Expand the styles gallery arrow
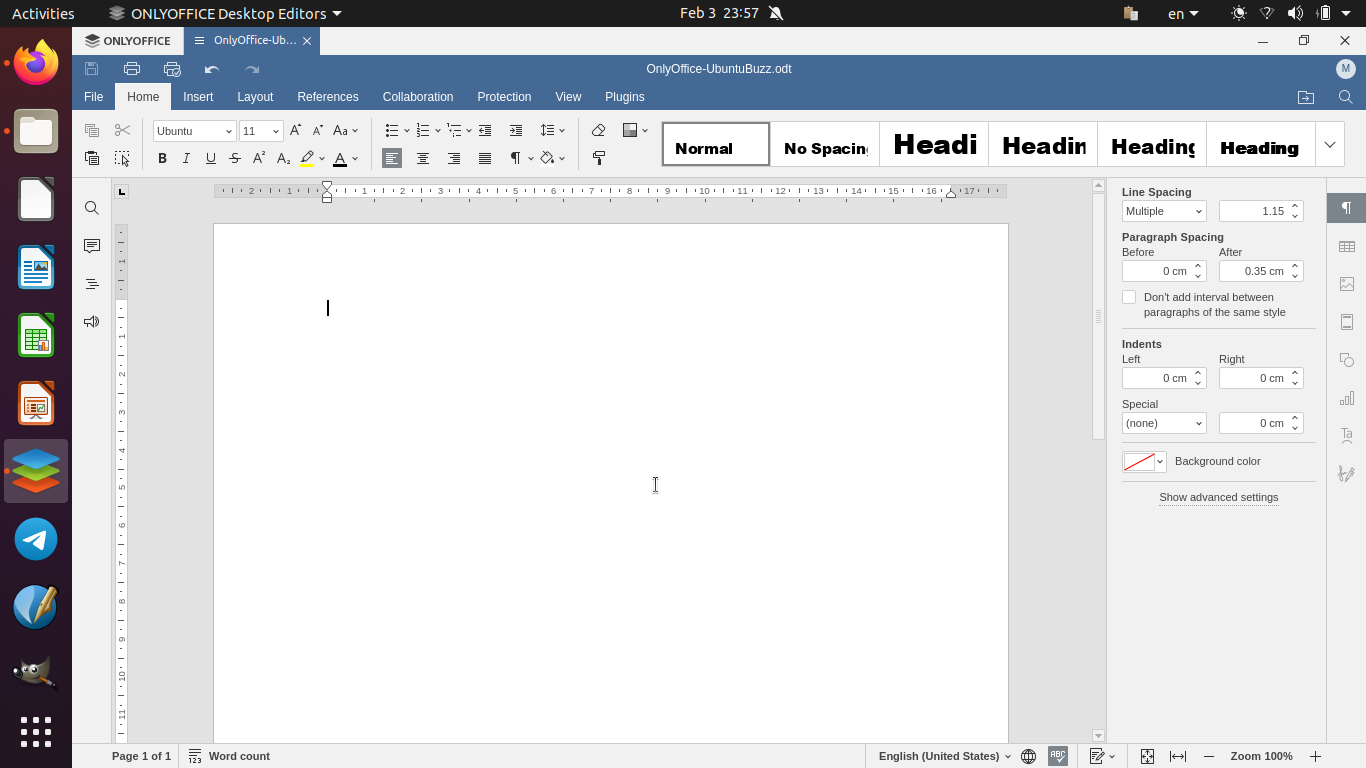 (x=1330, y=145)
